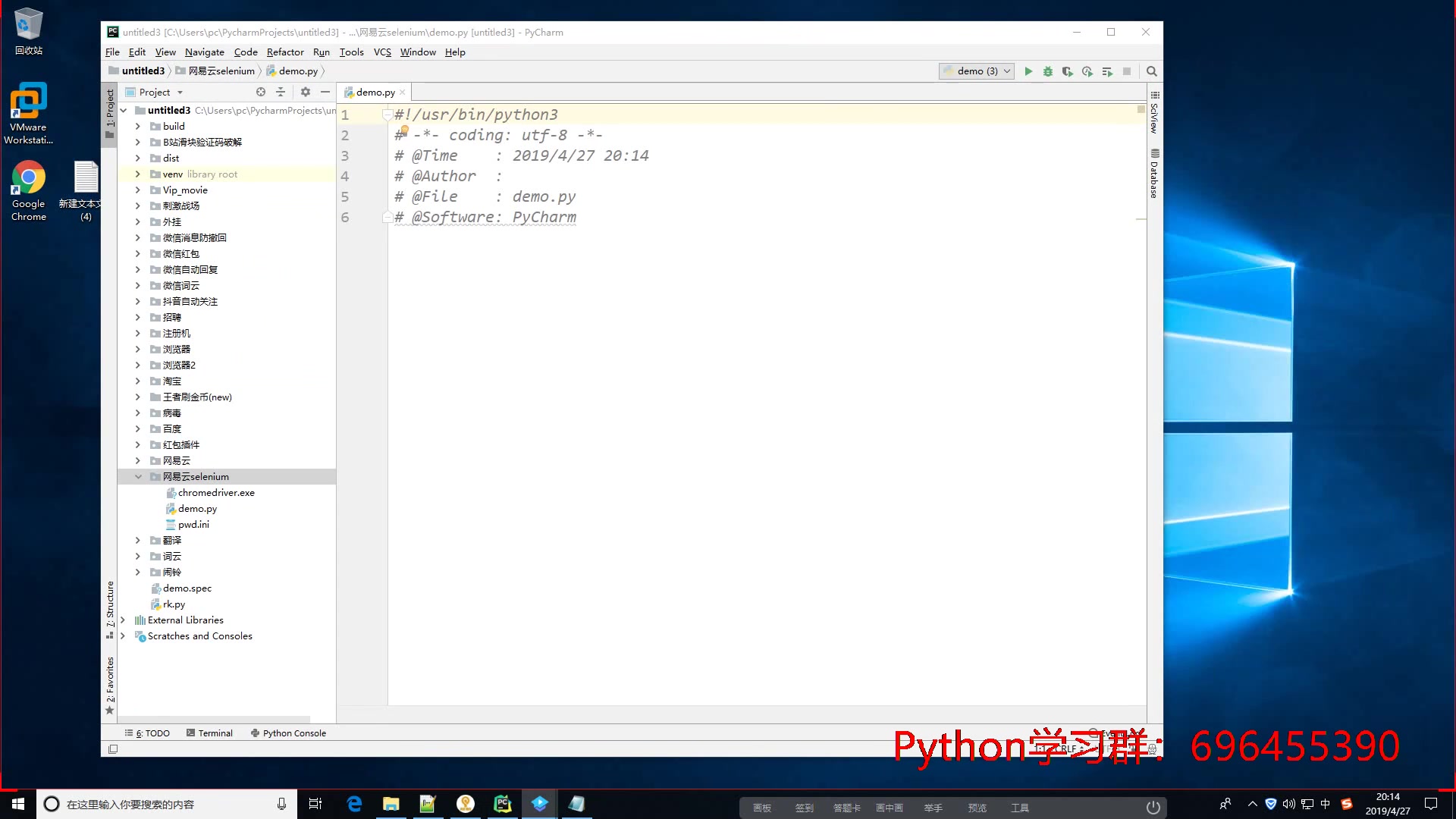Open Search Everywhere magnifier icon
Viewport: 1456px width, 819px height.
click(1152, 71)
